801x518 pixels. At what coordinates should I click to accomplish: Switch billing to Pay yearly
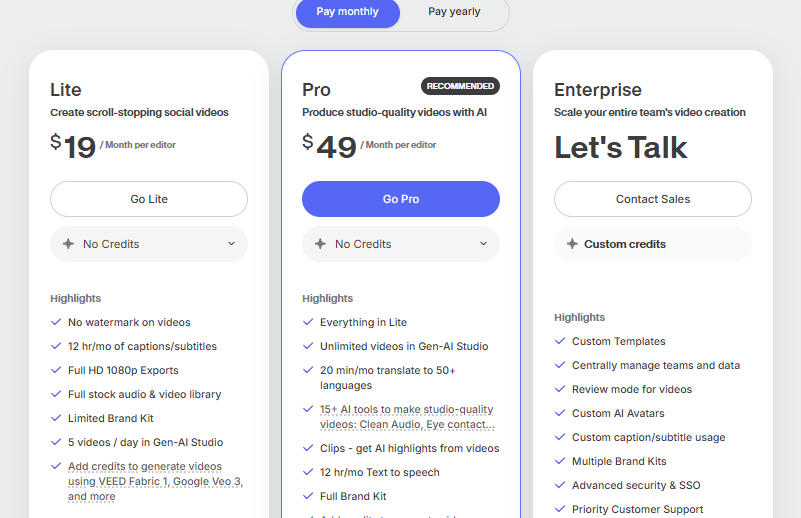[454, 12]
